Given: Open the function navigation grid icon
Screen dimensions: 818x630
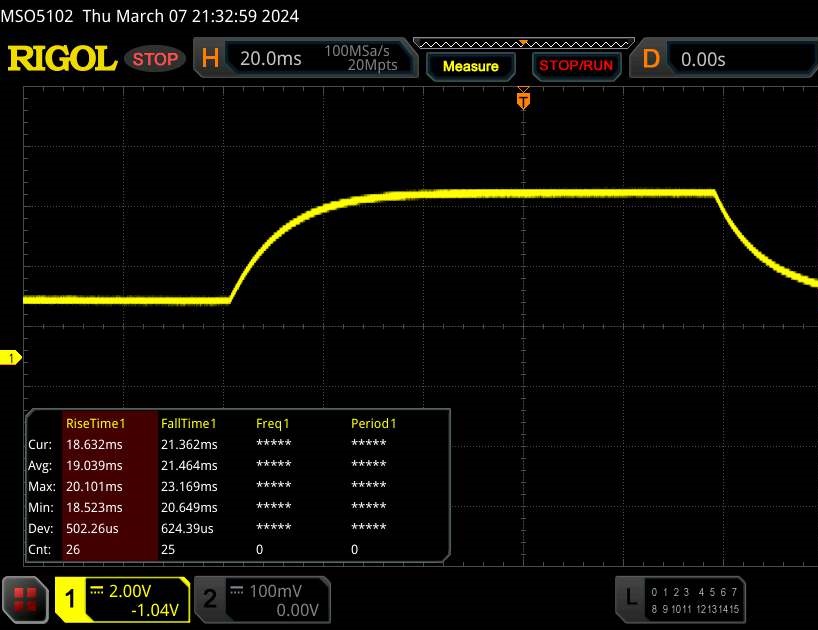Looking at the screenshot, I should tap(27, 598).
